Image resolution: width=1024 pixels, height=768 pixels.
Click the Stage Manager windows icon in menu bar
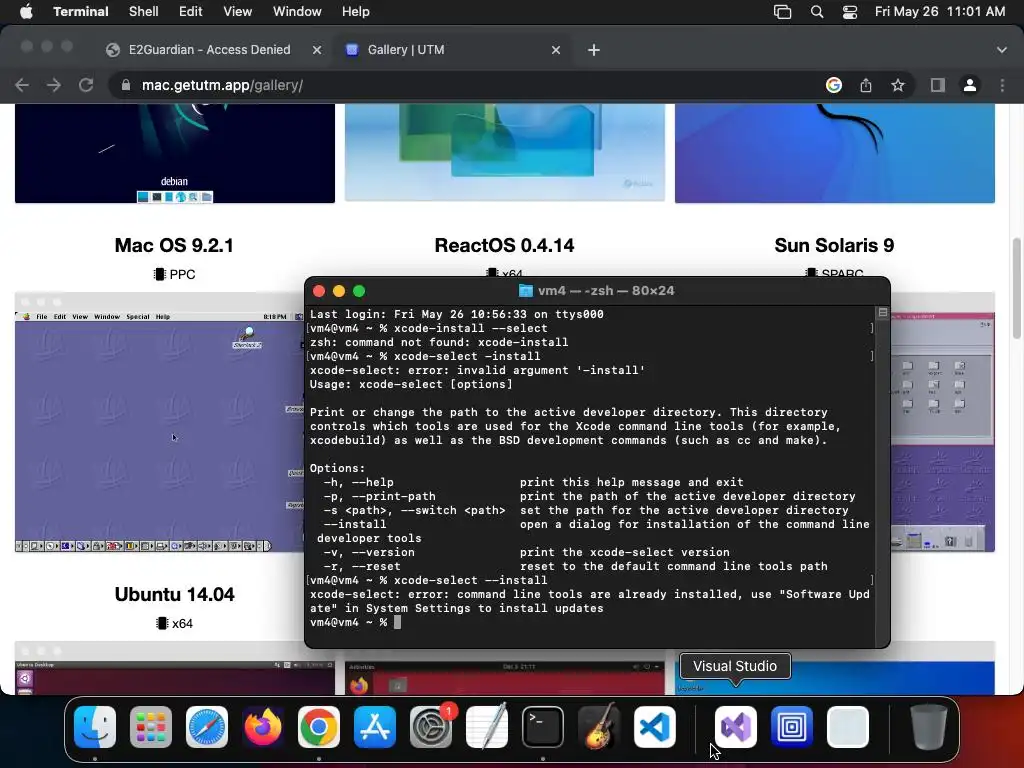pyautogui.click(x=782, y=12)
